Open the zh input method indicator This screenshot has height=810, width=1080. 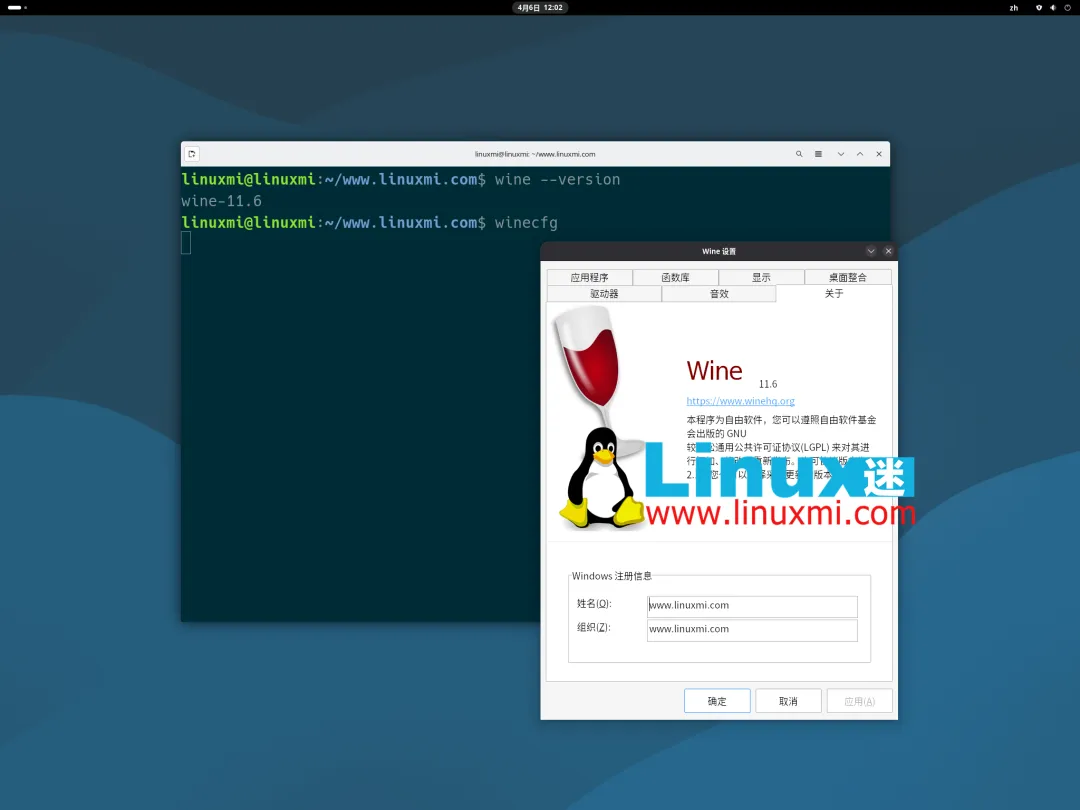tap(1014, 8)
